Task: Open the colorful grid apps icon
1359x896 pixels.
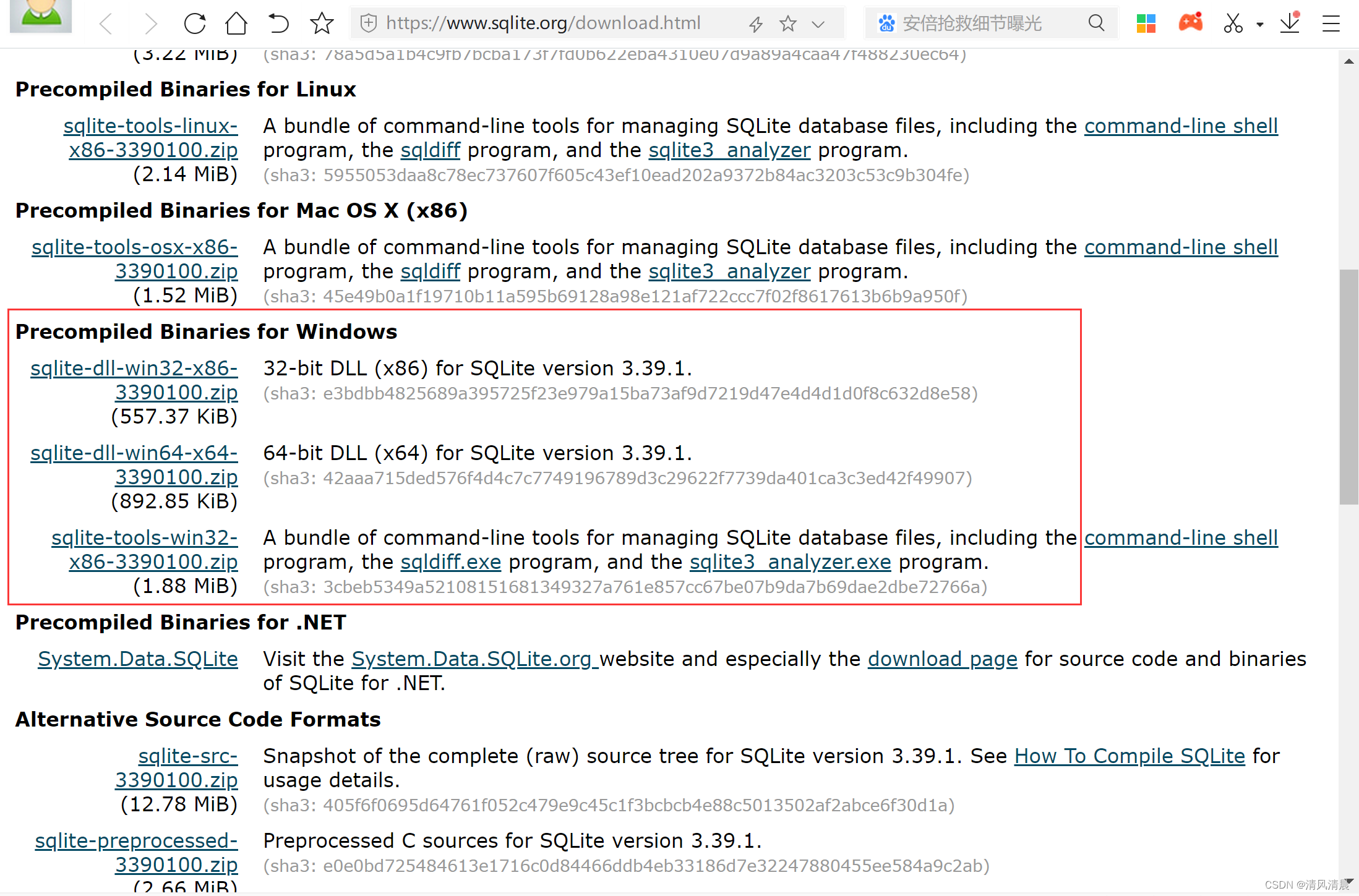Action: click(1146, 23)
